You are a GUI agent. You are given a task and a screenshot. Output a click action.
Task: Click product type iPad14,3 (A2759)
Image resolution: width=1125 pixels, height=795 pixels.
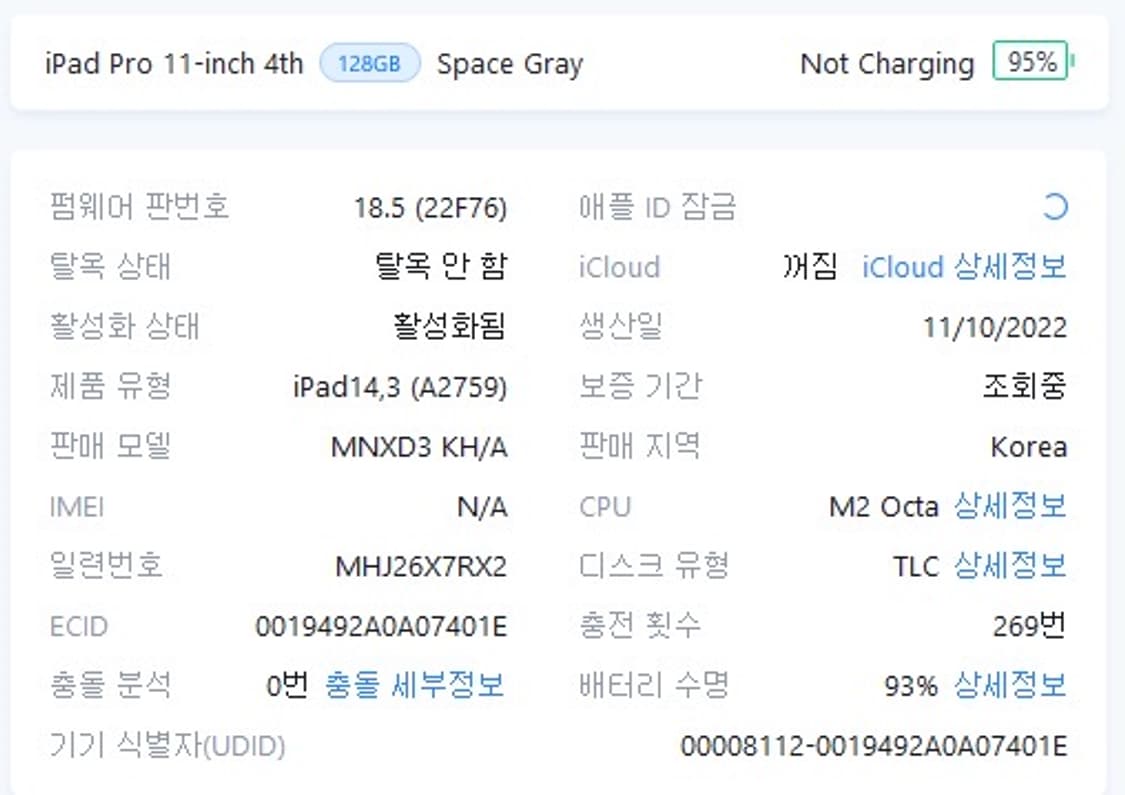click(400, 387)
